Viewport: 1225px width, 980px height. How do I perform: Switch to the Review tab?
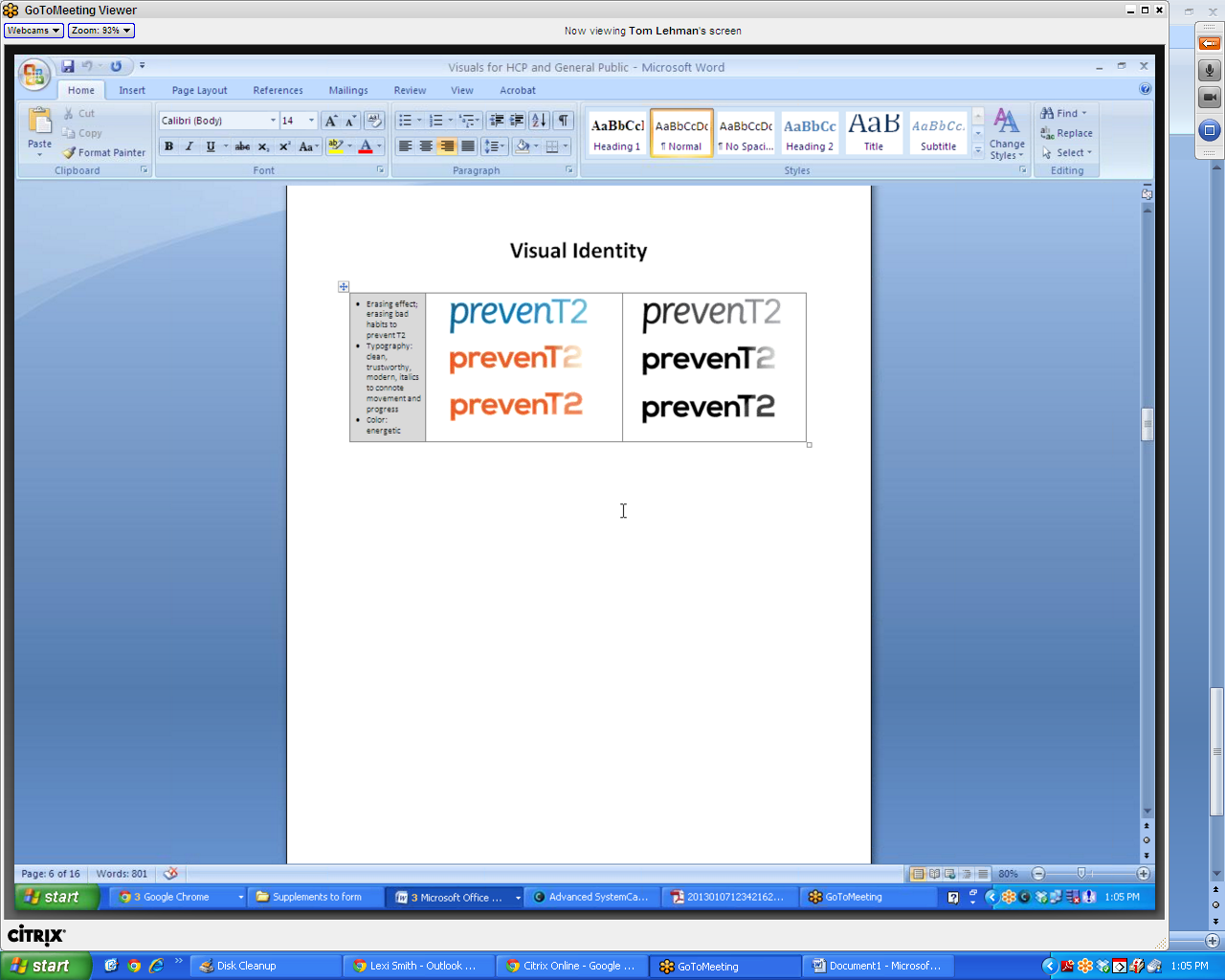click(x=410, y=90)
